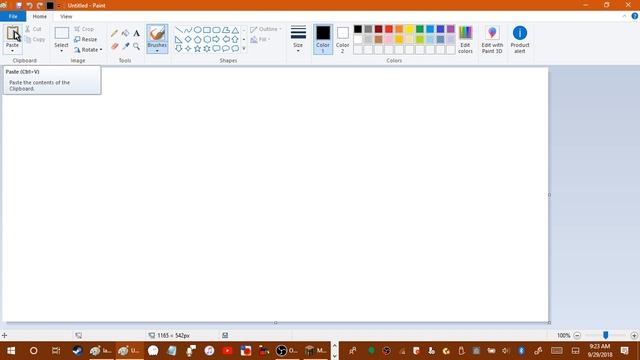Pick the Curve shape
The image size is (640, 360).
point(188,30)
